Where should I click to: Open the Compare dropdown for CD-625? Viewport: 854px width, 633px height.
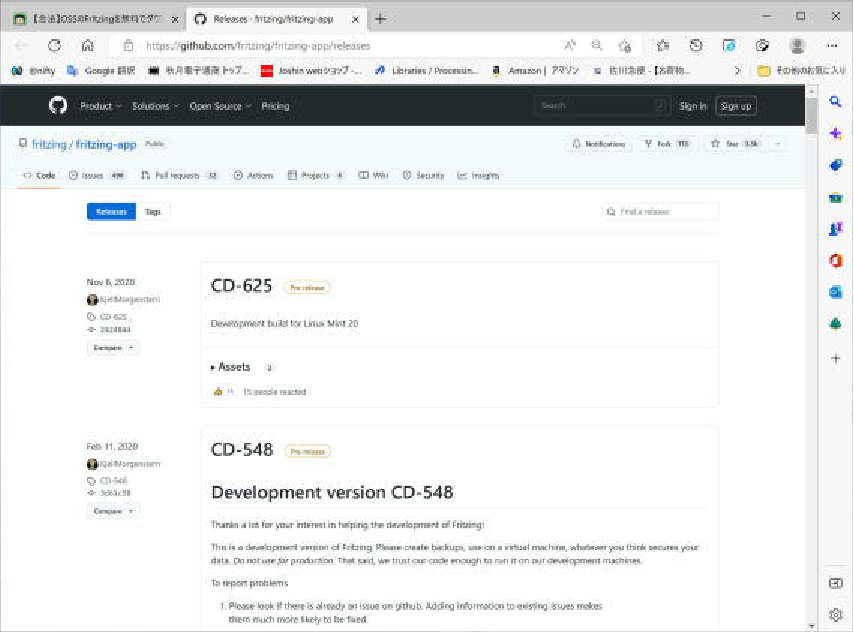(x=113, y=348)
